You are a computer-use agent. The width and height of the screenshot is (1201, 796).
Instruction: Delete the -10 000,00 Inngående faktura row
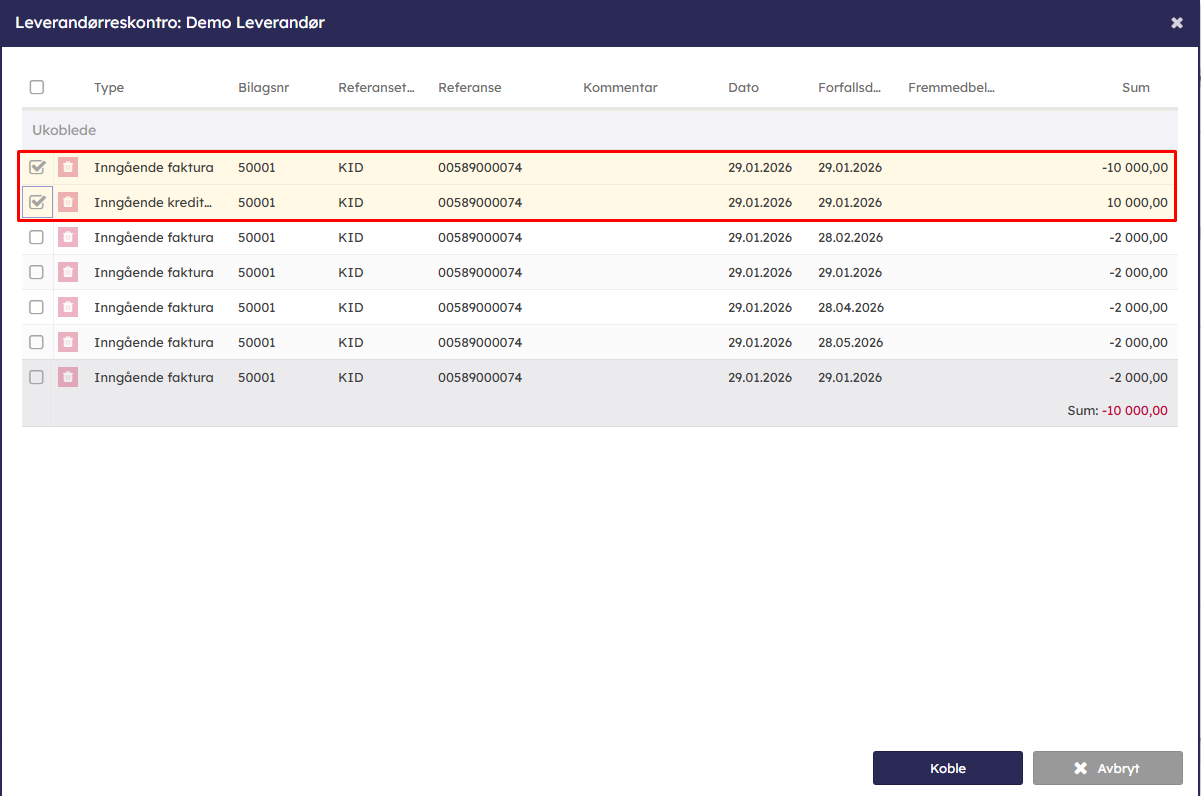pyautogui.click(x=68, y=167)
